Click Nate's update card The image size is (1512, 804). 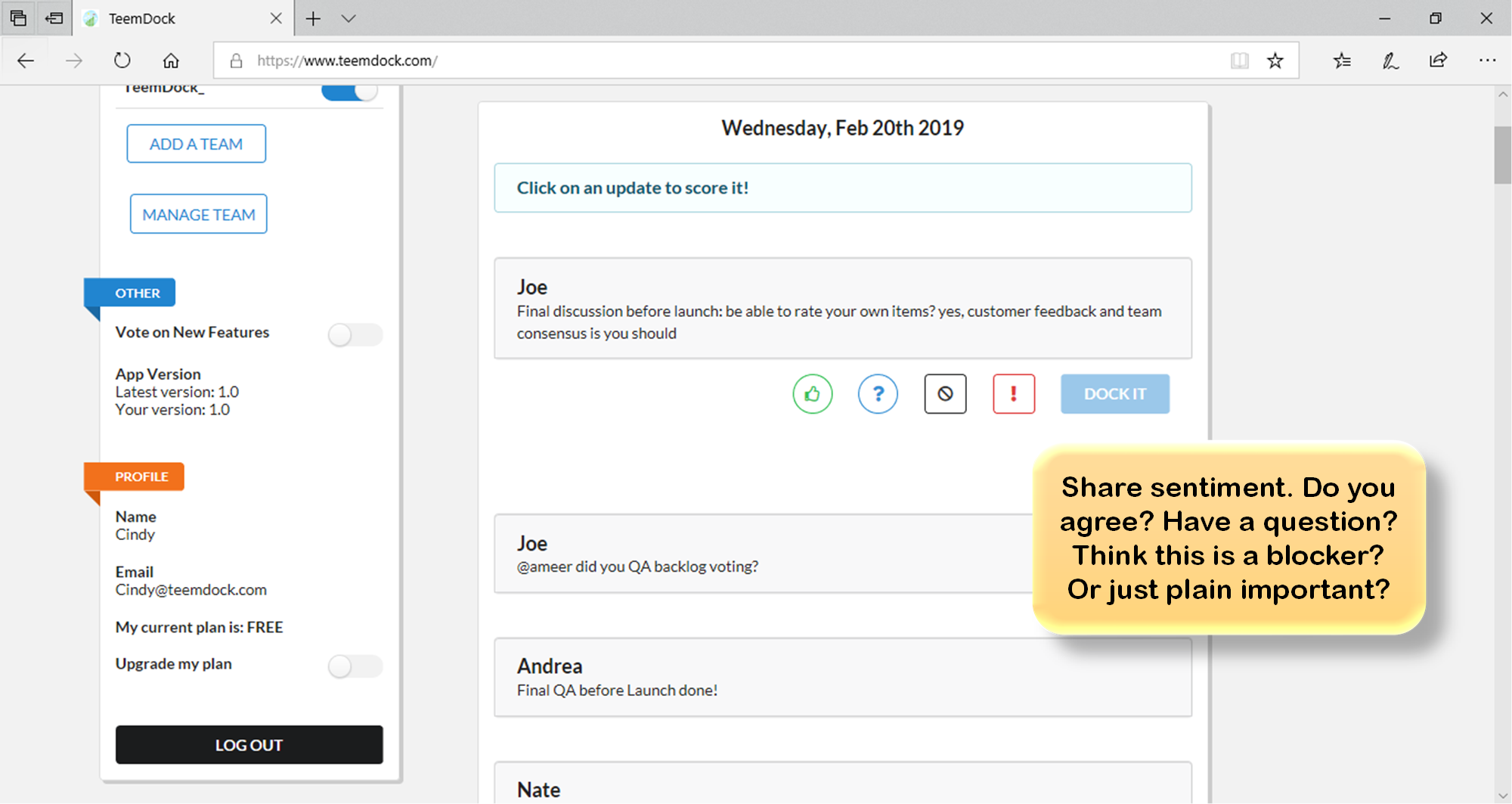click(x=843, y=783)
